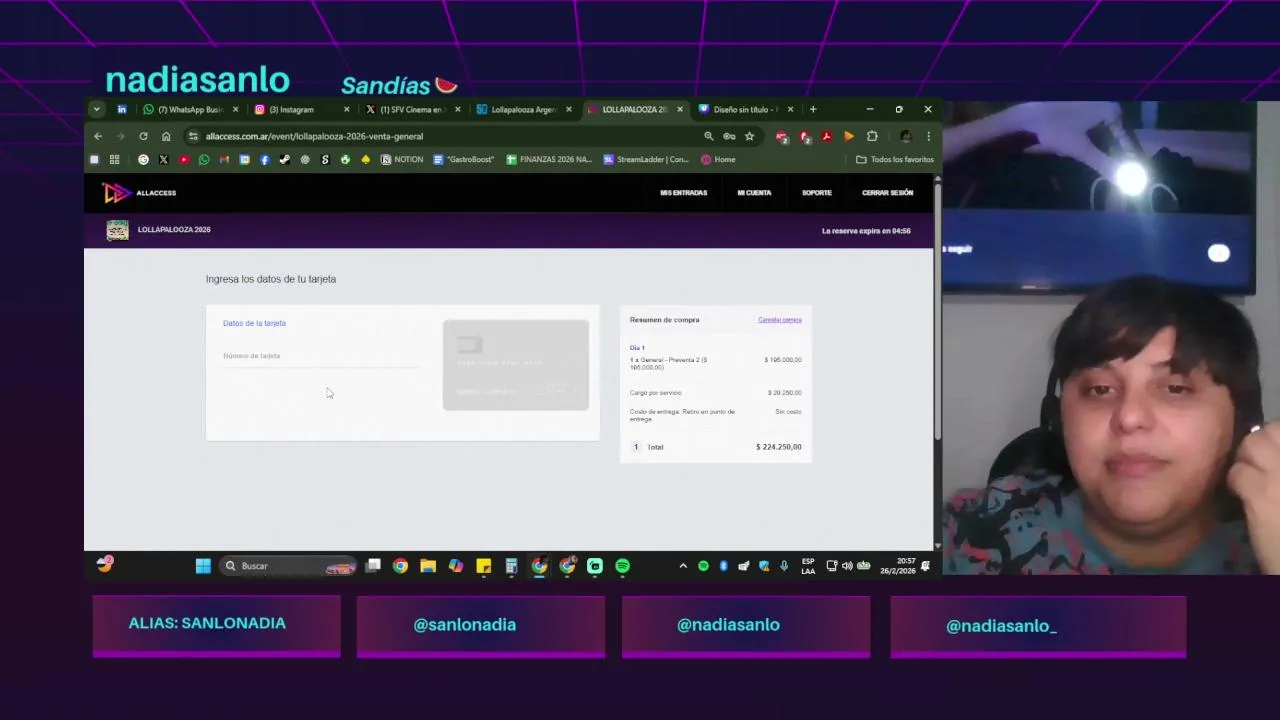This screenshot has width=1280, height=720.
Task: Open MI CUENTA in site header
Action: 754,193
